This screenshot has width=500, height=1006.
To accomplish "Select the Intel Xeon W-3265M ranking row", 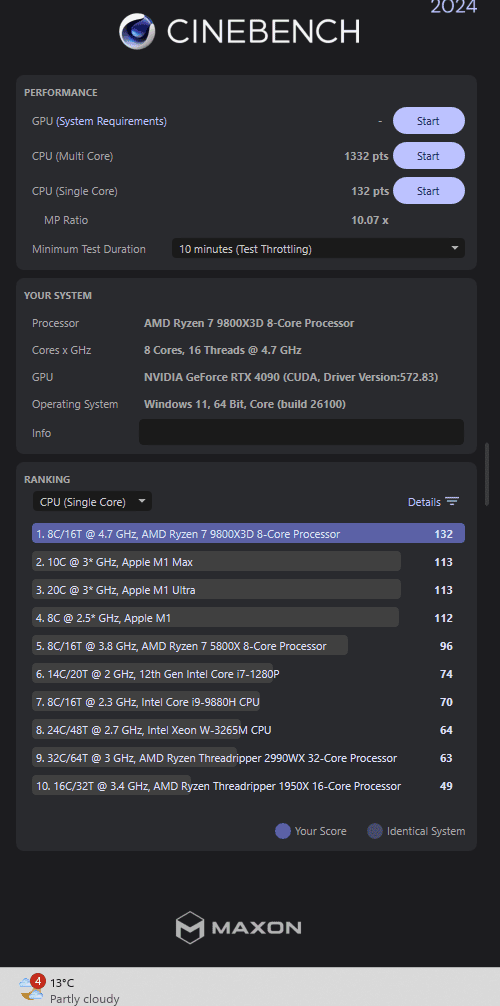I will [248, 730].
